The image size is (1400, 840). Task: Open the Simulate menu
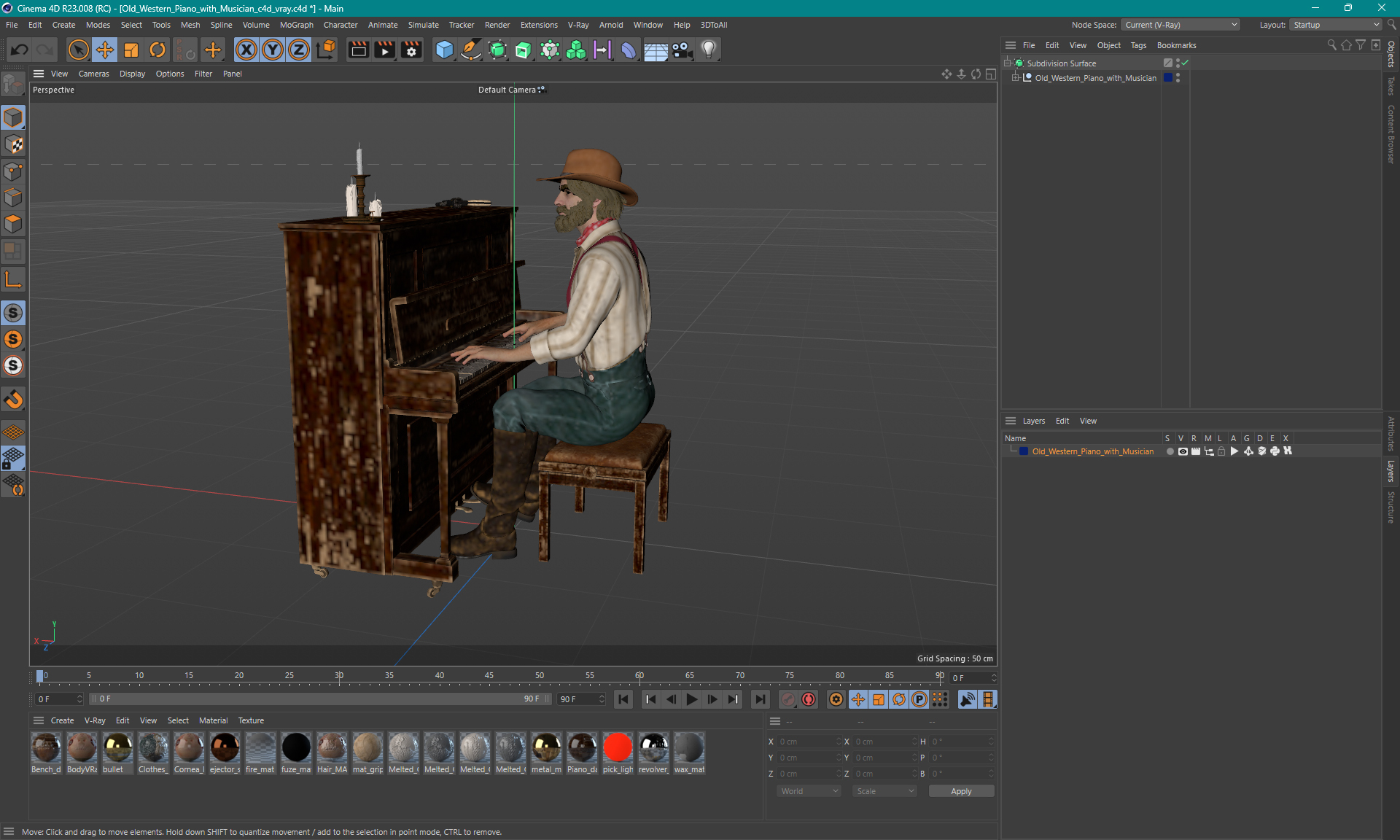423,25
